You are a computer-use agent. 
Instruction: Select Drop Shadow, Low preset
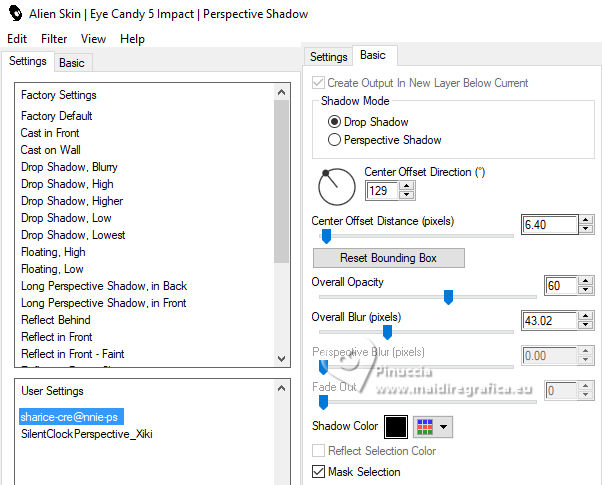pyautogui.click(x=66, y=218)
